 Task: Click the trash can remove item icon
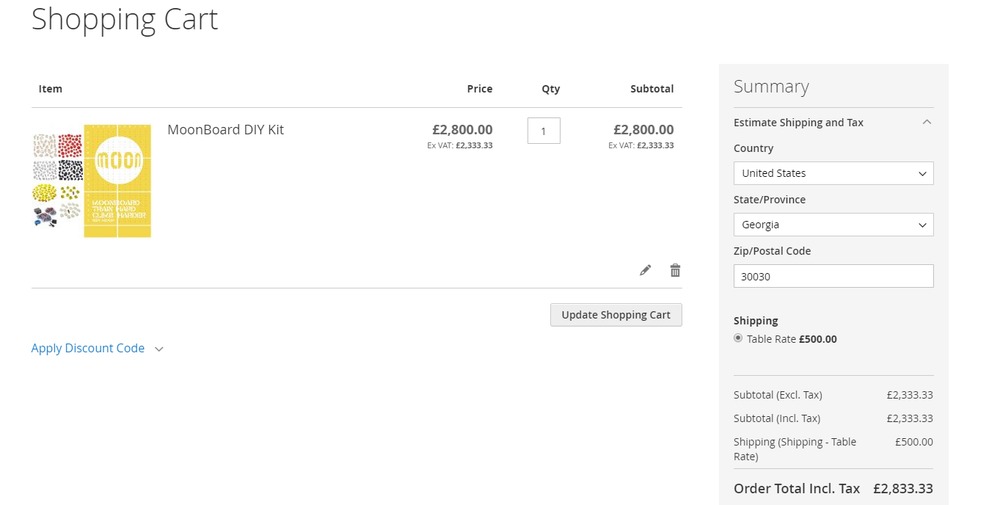click(x=675, y=270)
